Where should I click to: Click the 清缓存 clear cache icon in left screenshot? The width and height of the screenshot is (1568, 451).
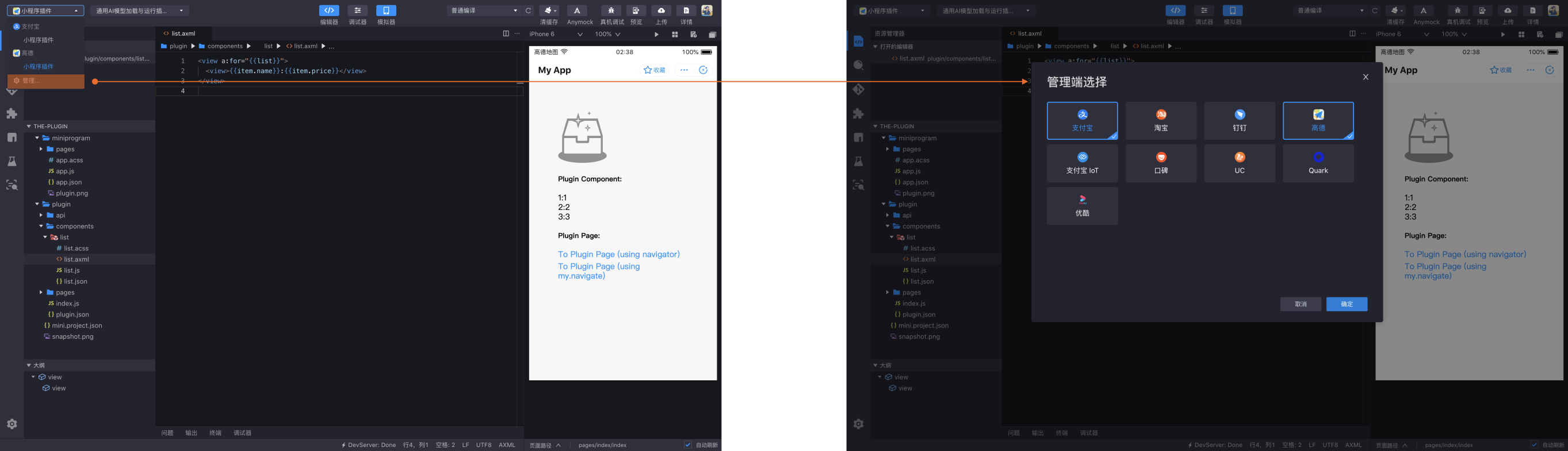point(548,10)
